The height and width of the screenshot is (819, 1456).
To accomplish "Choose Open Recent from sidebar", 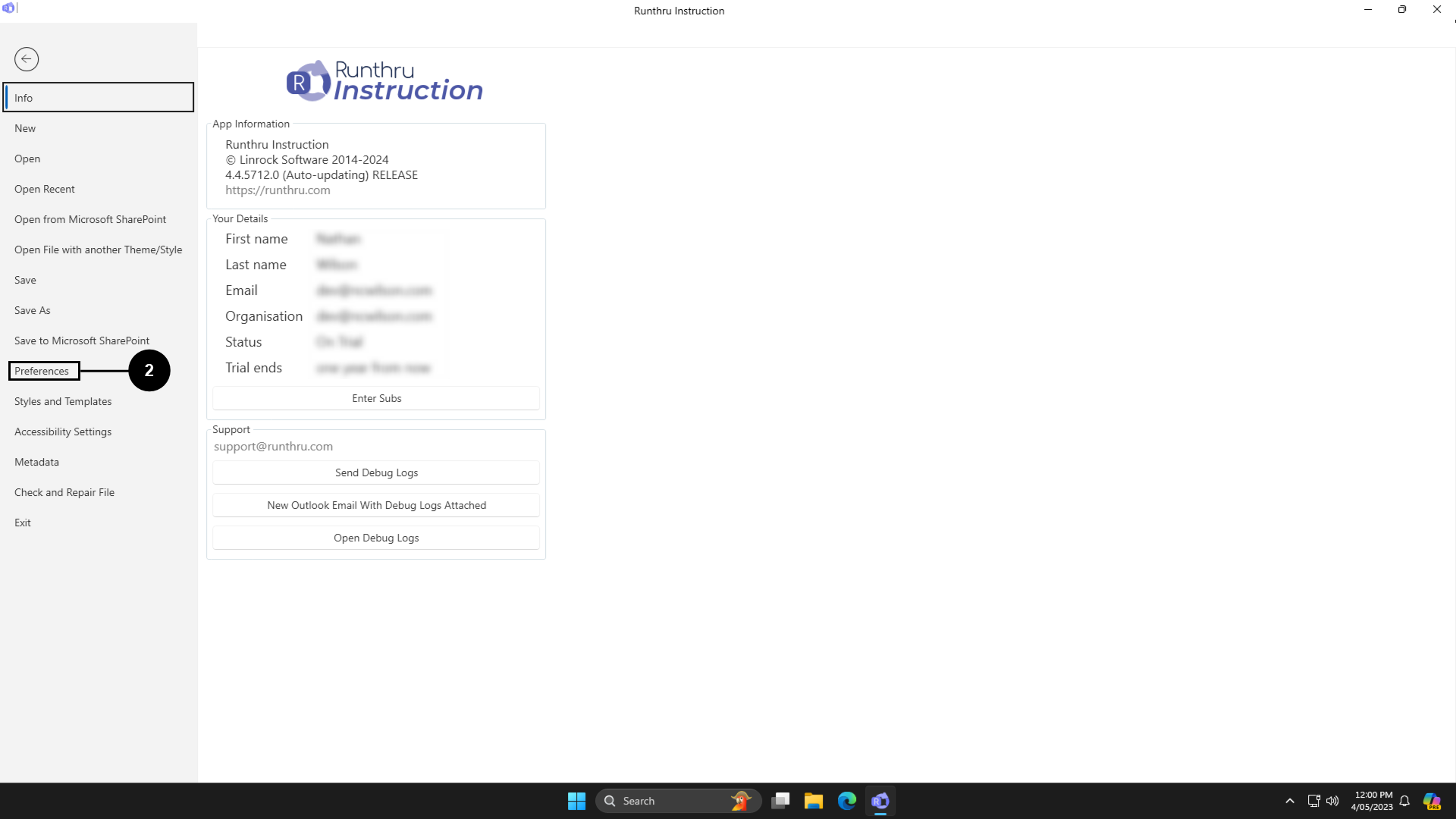I will (45, 189).
